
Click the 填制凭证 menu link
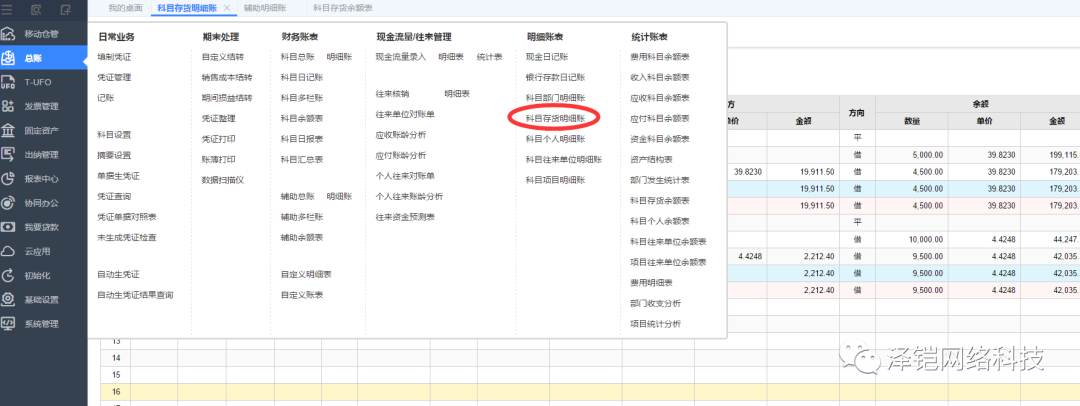tap(114, 57)
